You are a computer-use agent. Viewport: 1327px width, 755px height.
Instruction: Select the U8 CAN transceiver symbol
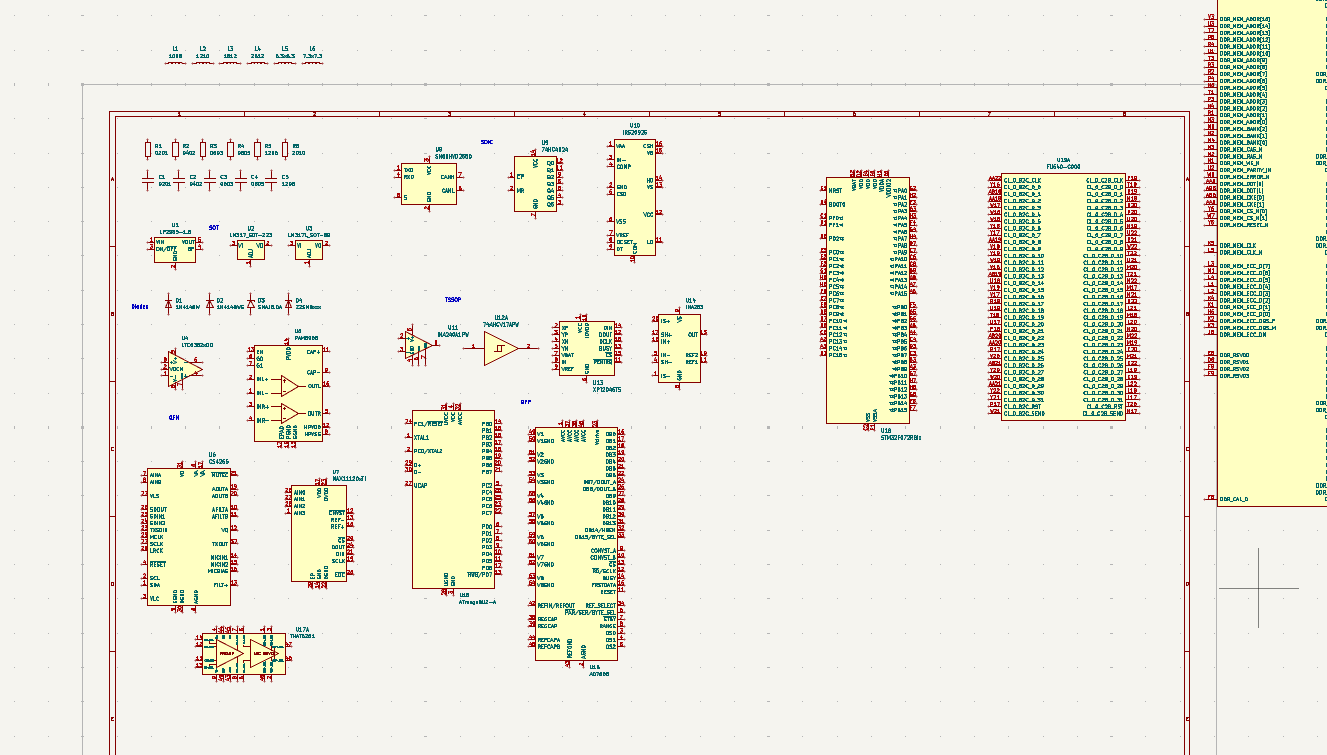[429, 184]
